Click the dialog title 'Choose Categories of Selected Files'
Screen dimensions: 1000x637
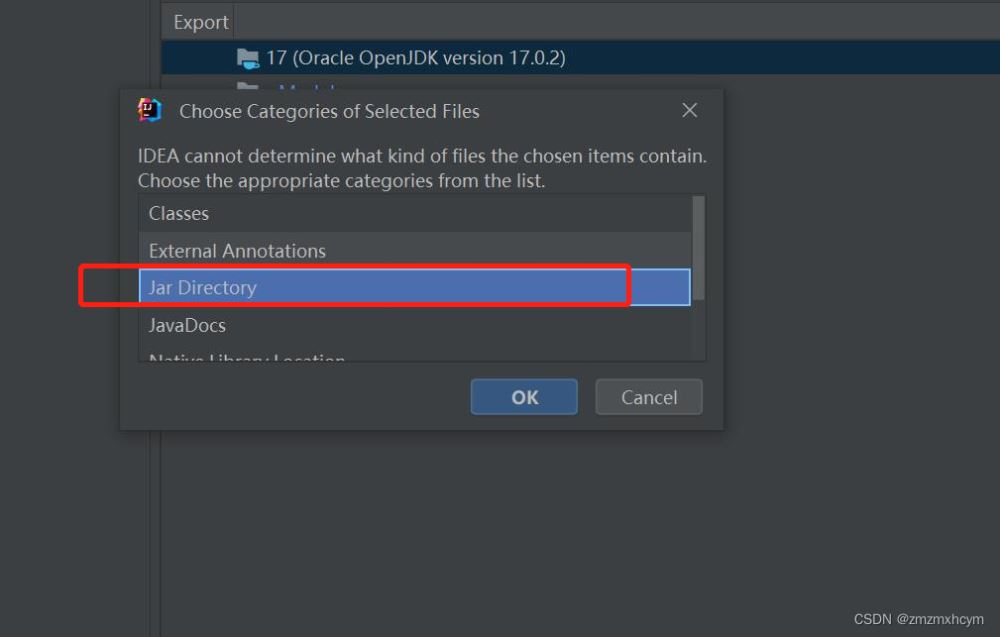pyautogui.click(x=329, y=111)
